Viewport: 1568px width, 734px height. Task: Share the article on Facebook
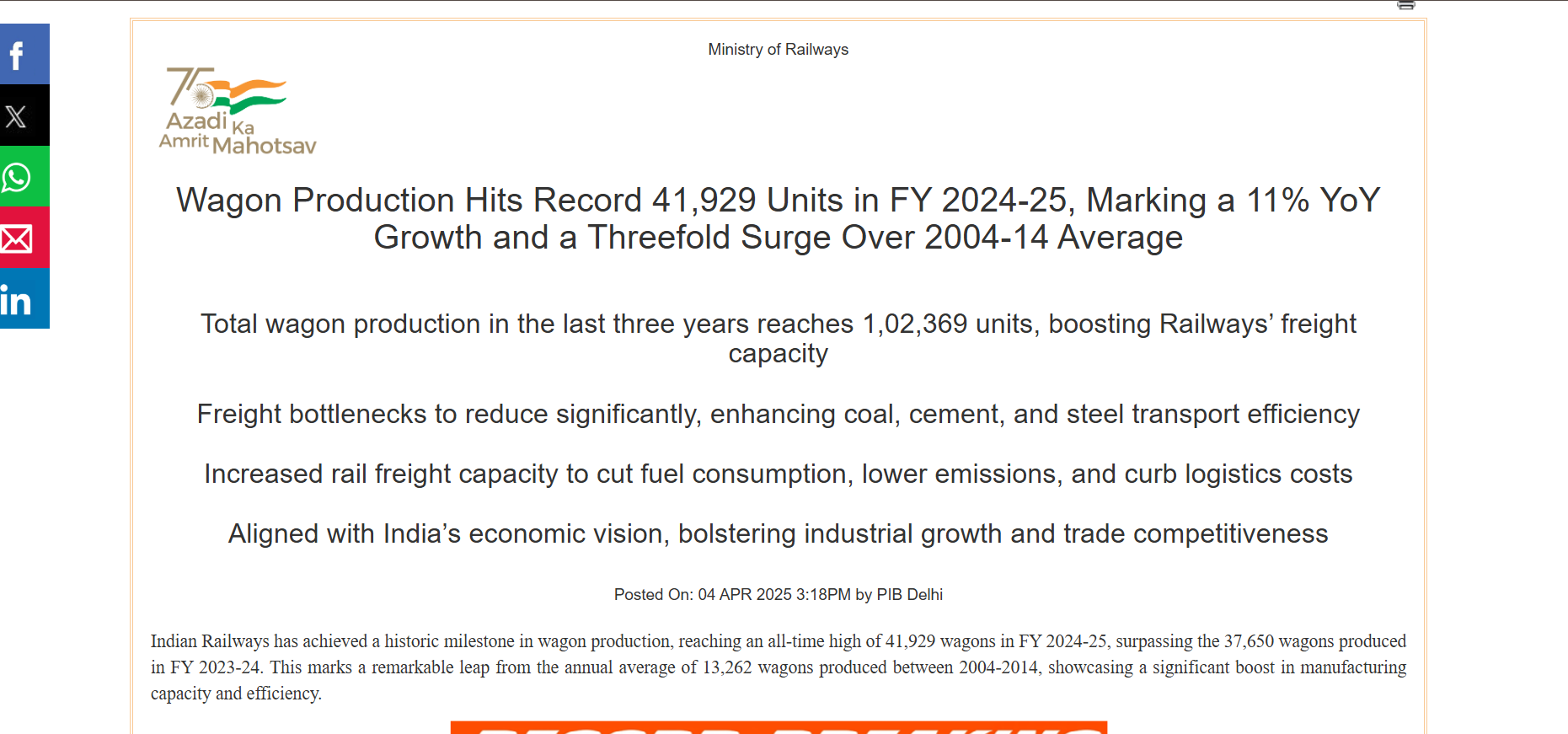[x=24, y=54]
